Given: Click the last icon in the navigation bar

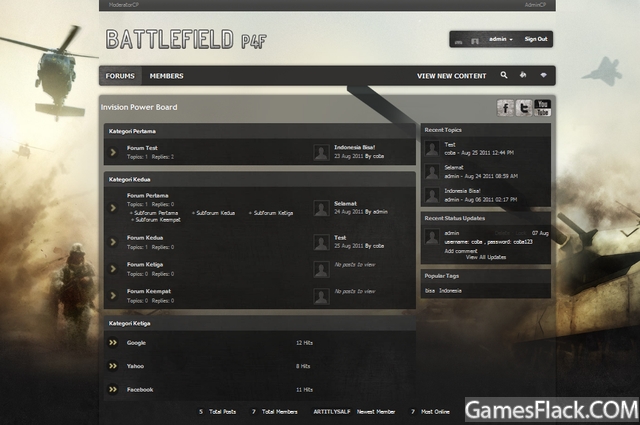Looking at the screenshot, I should (x=543, y=75).
